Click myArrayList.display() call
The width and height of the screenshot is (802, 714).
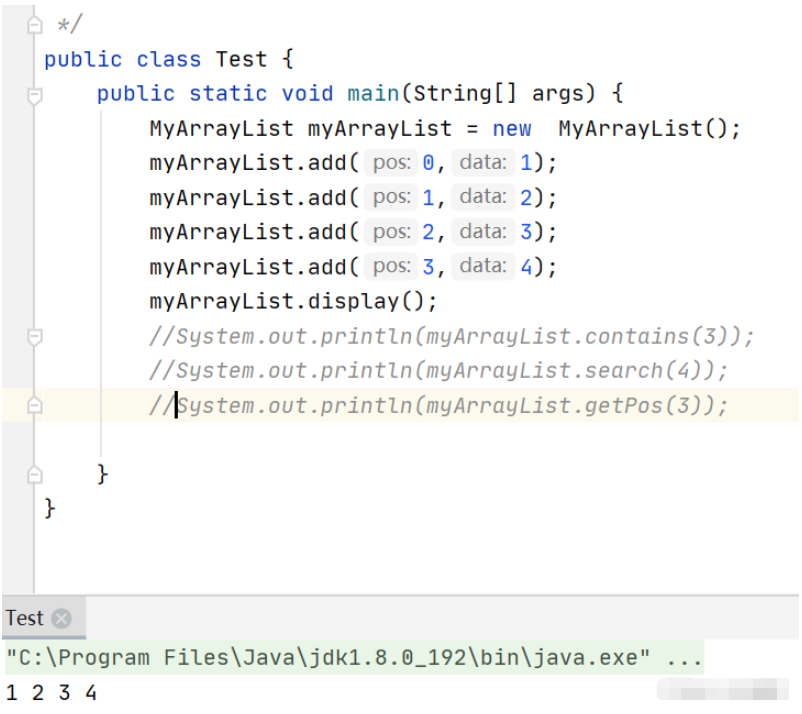tap(293, 301)
